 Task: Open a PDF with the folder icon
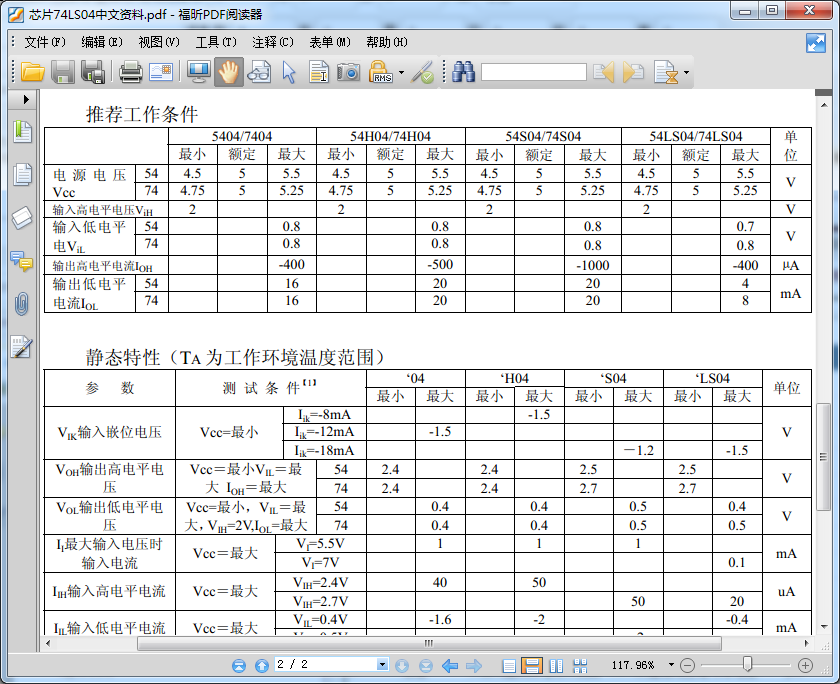pyautogui.click(x=32, y=72)
